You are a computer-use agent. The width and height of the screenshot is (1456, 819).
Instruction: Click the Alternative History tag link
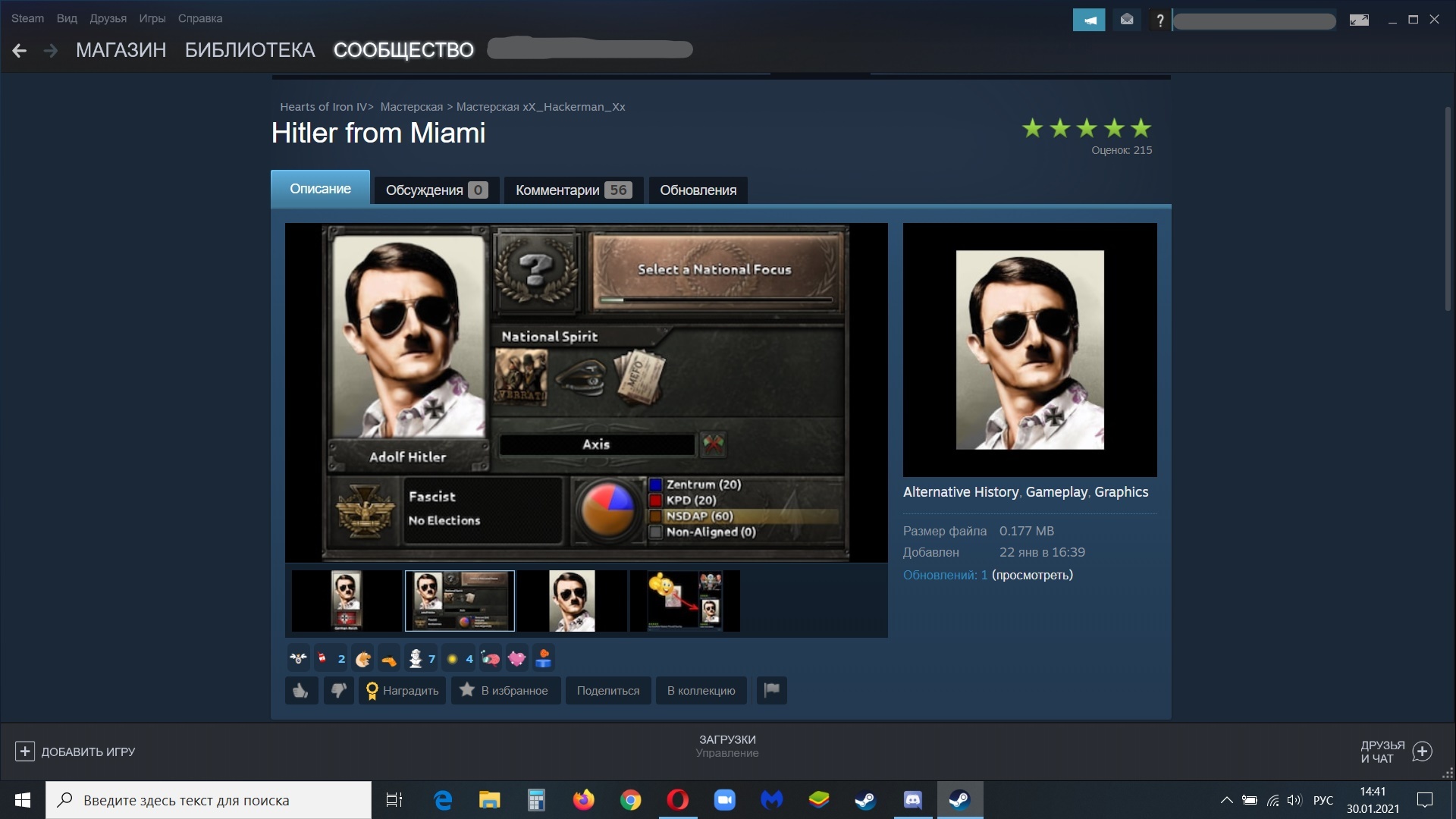(x=960, y=491)
